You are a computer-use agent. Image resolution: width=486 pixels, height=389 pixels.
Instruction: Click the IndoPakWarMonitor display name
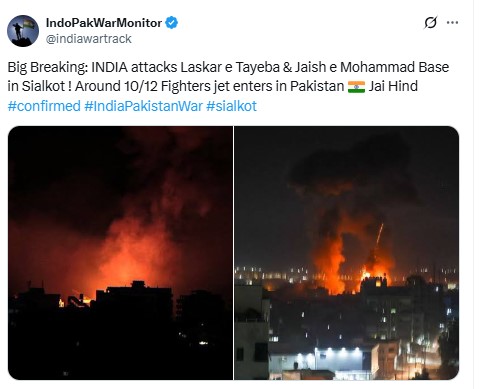104,23
